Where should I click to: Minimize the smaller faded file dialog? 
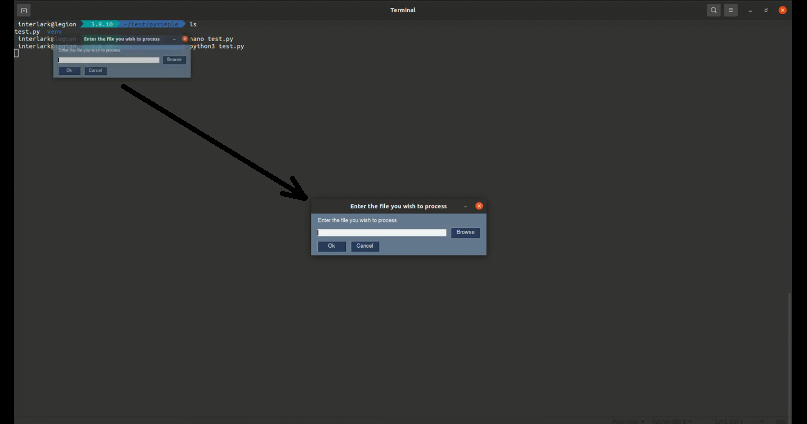coord(174,39)
